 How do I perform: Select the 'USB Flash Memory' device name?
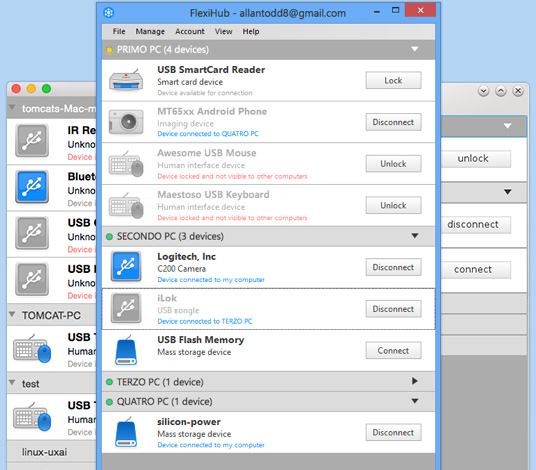point(201,340)
